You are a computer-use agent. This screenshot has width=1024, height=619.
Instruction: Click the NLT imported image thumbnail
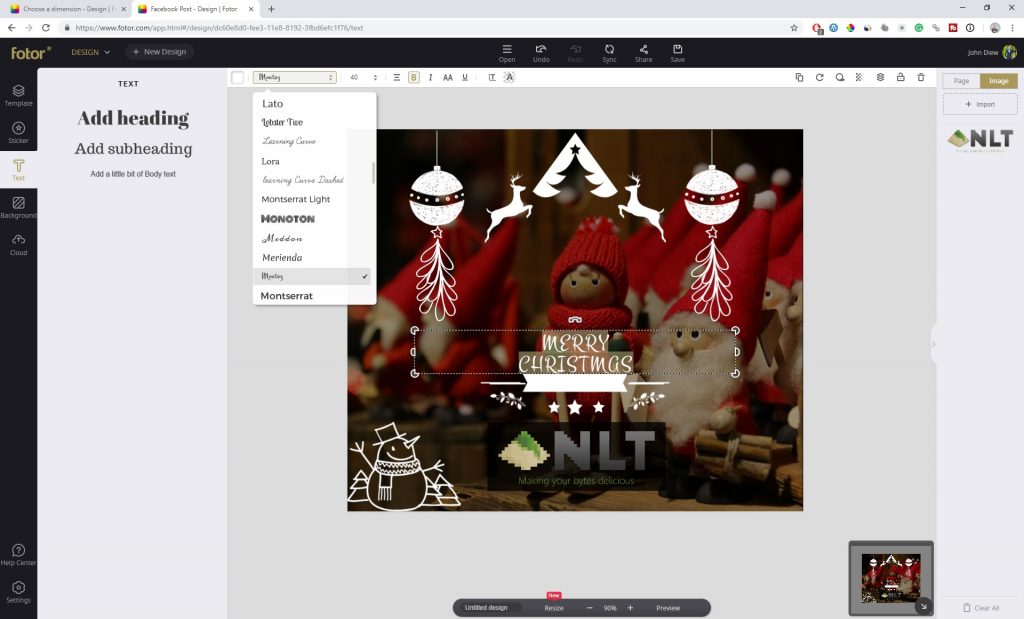click(980, 139)
